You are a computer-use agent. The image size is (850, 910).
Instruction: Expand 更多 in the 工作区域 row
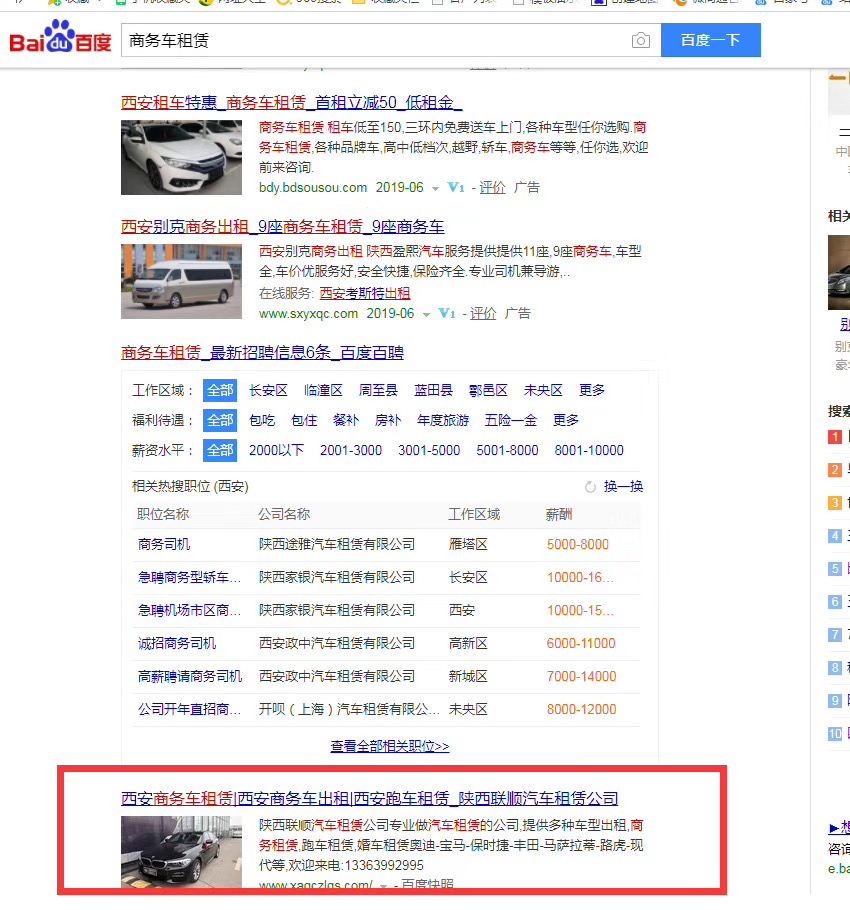coord(592,390)
